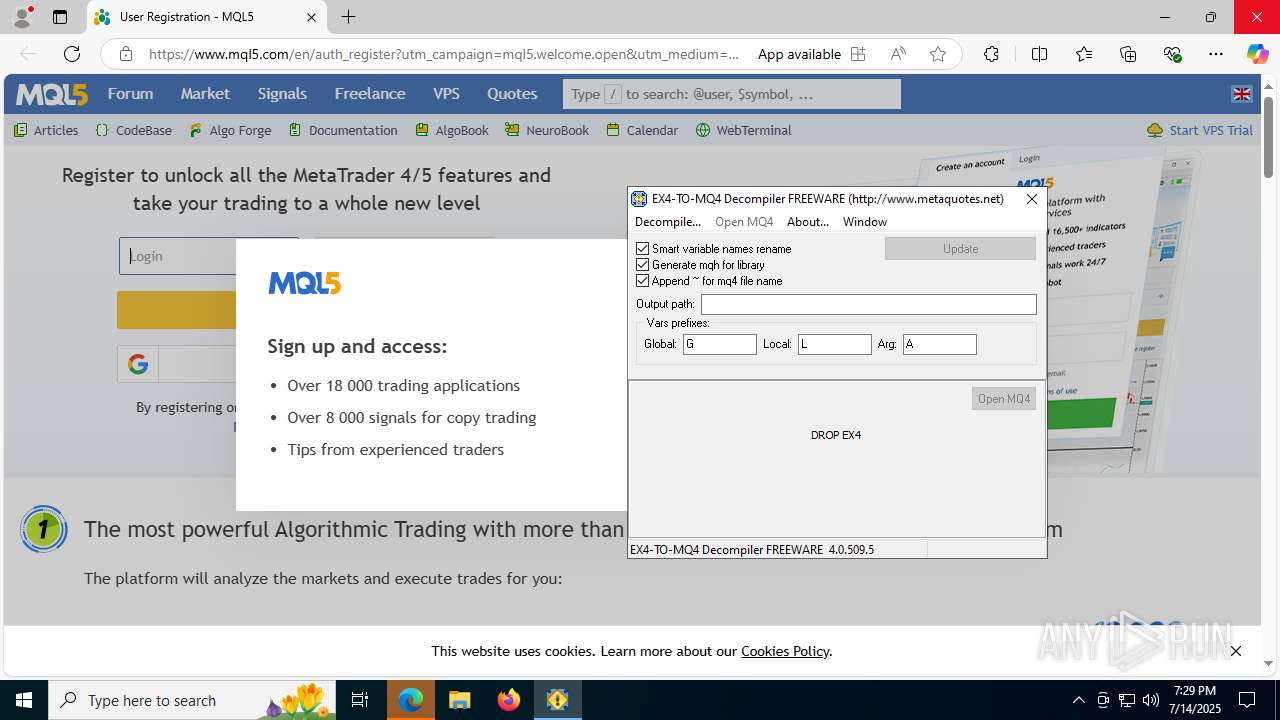Open the Market section
This screenshot has height=720, width=1280.
point(205,94)
